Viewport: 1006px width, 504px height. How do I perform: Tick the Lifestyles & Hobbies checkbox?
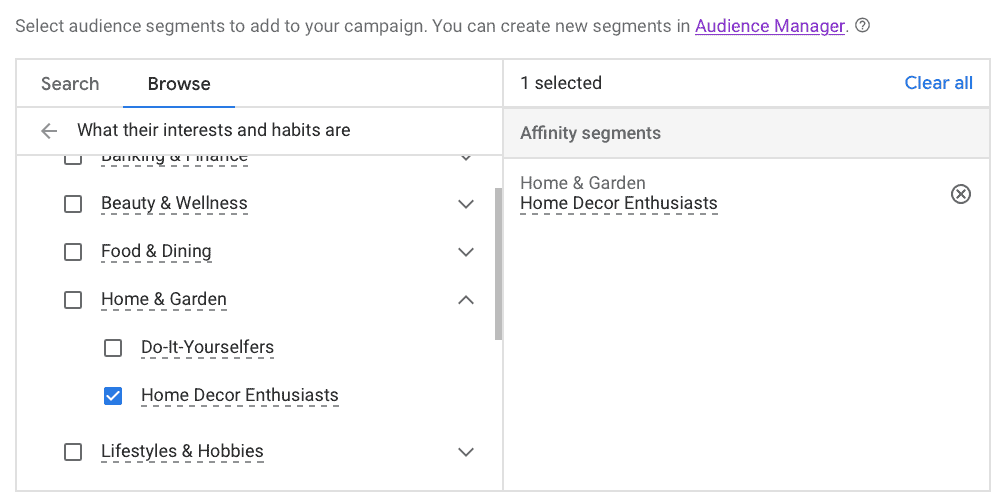click(73, 452)
